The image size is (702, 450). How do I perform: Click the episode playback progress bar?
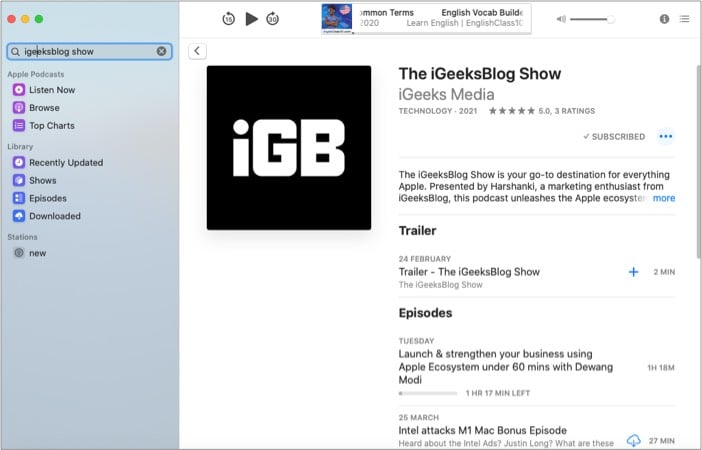pyautogui.click(x=428, y=393)
